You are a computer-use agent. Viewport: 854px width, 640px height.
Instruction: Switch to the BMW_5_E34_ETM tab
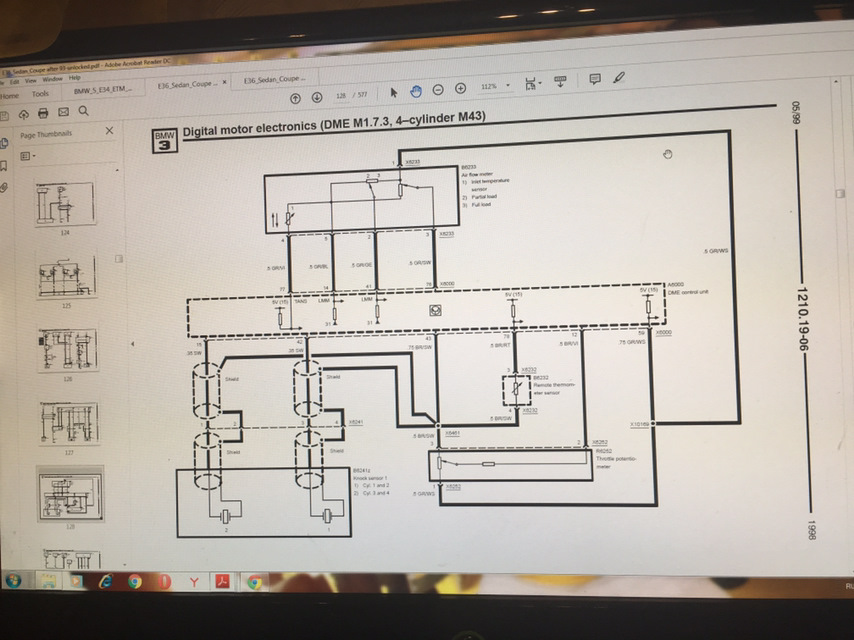click(x=103, y=89)
